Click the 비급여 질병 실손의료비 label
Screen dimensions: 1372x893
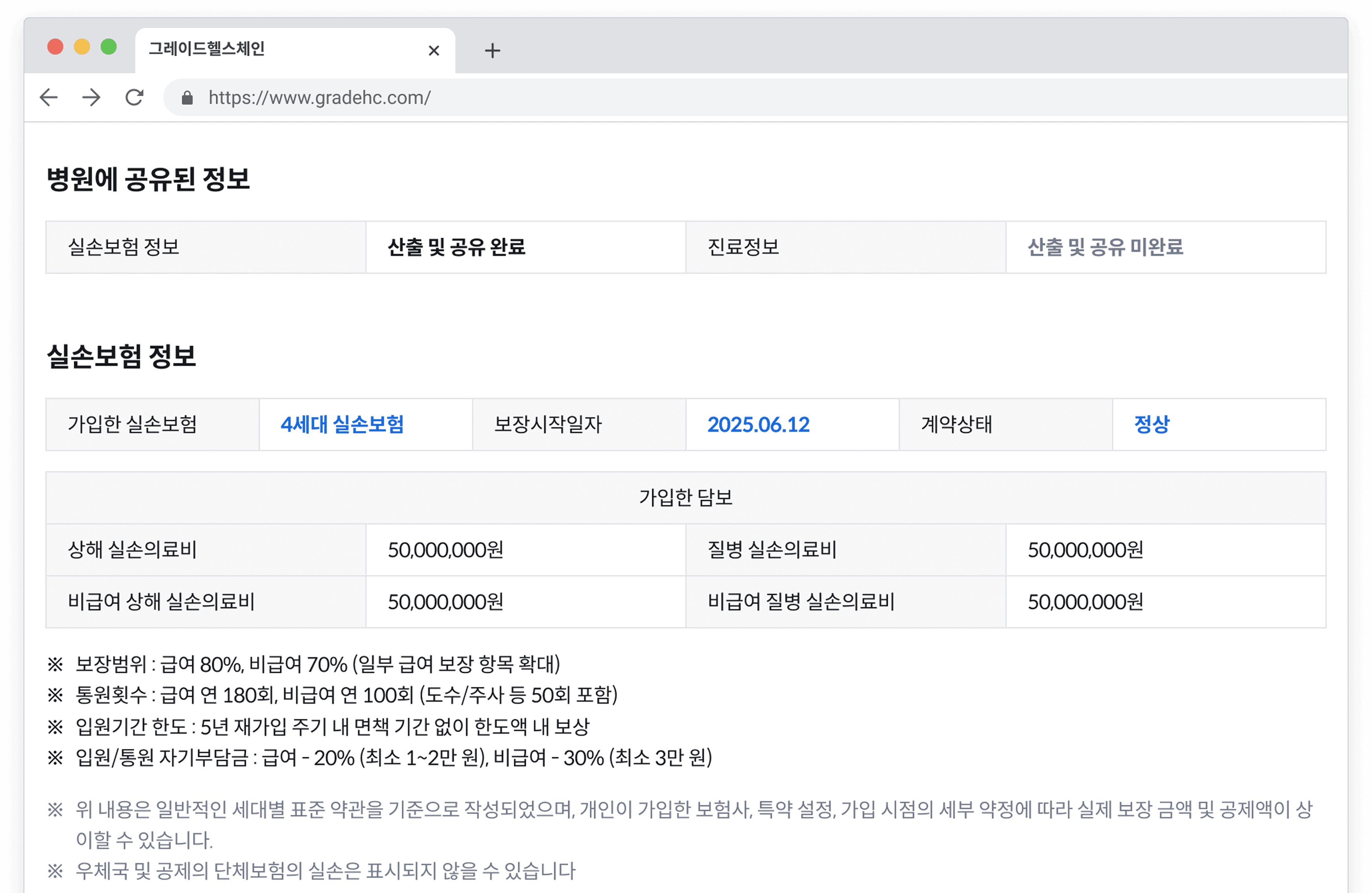click(801, 602)
